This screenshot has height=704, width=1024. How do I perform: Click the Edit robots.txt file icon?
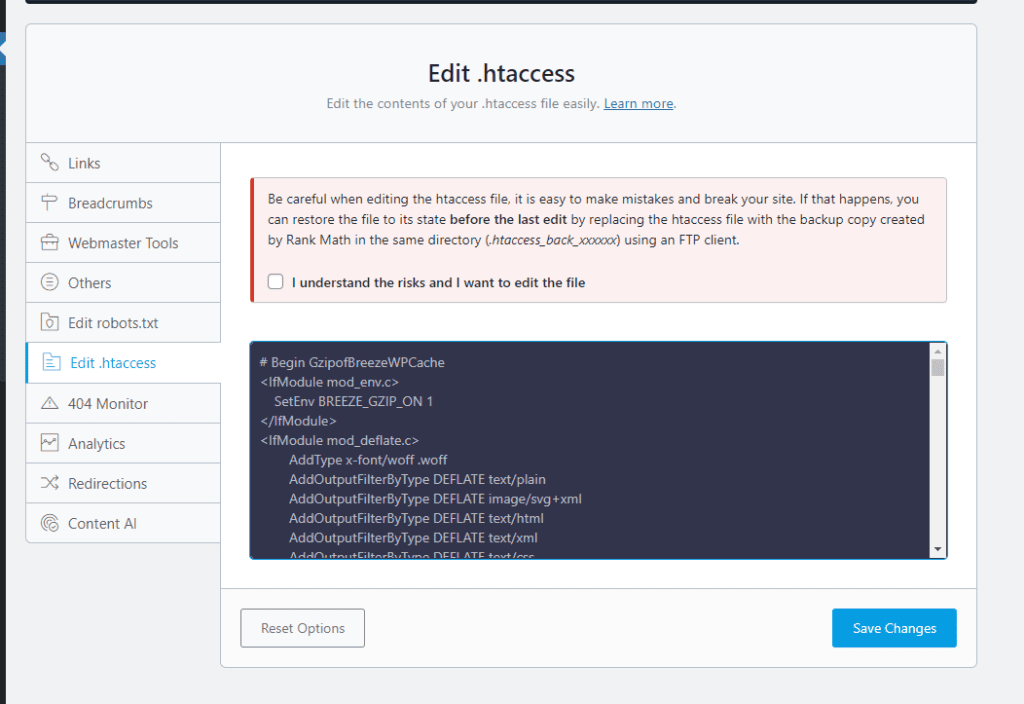pyautogui.click(x=50, y=322)
